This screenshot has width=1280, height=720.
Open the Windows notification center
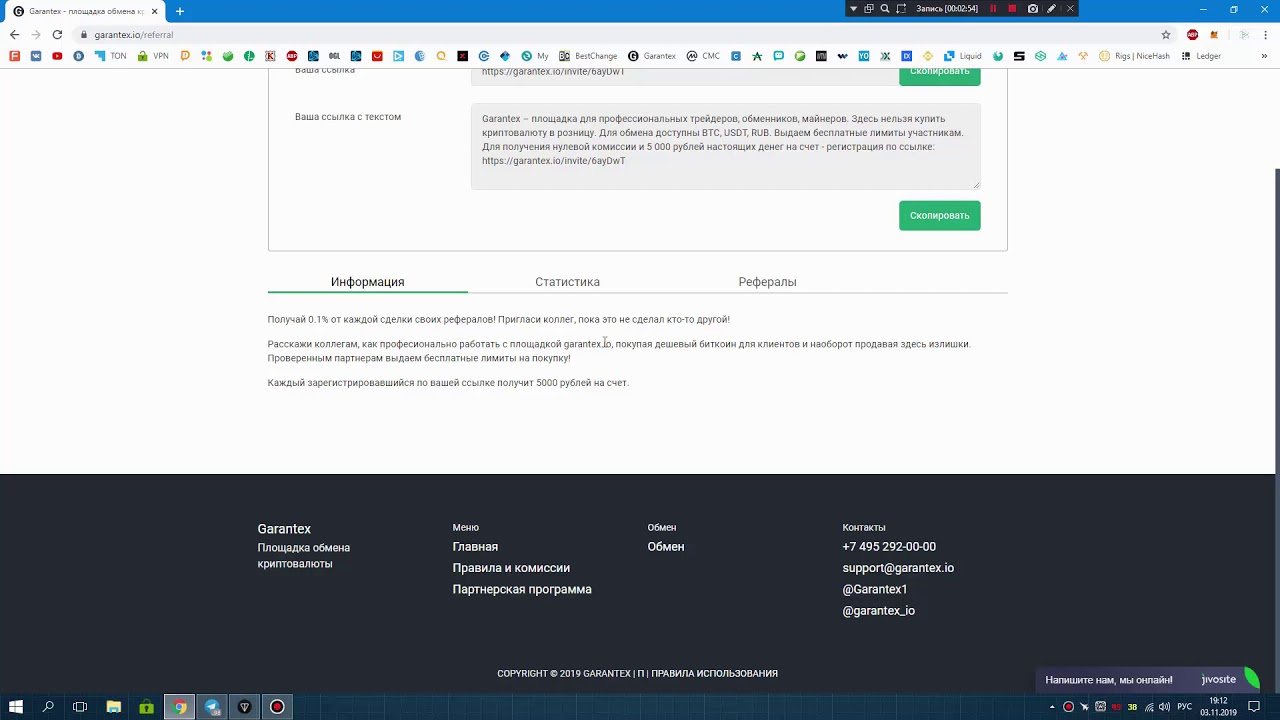(x=1255, y=707)
